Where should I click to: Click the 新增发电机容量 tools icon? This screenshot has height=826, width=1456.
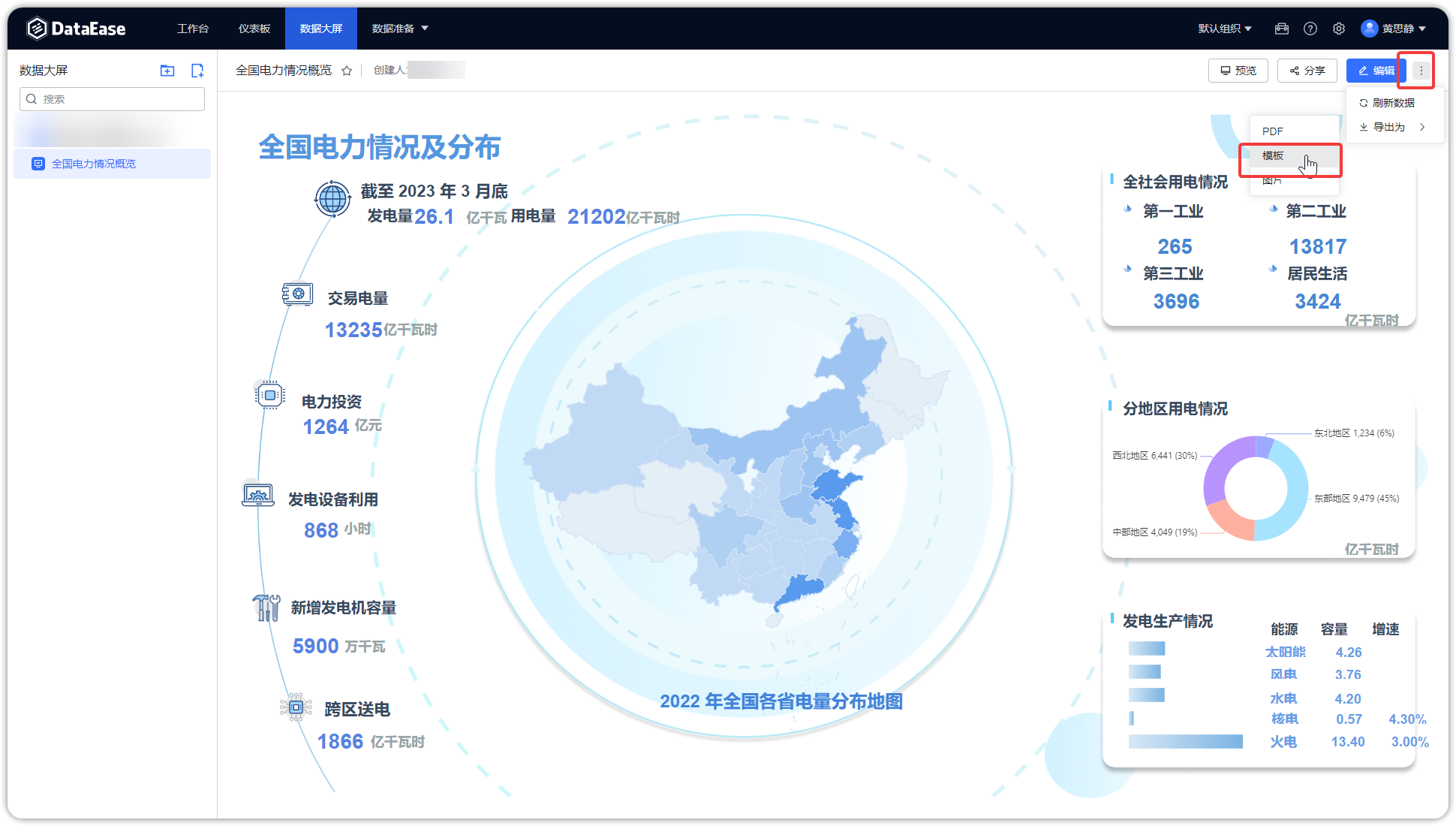266,607
